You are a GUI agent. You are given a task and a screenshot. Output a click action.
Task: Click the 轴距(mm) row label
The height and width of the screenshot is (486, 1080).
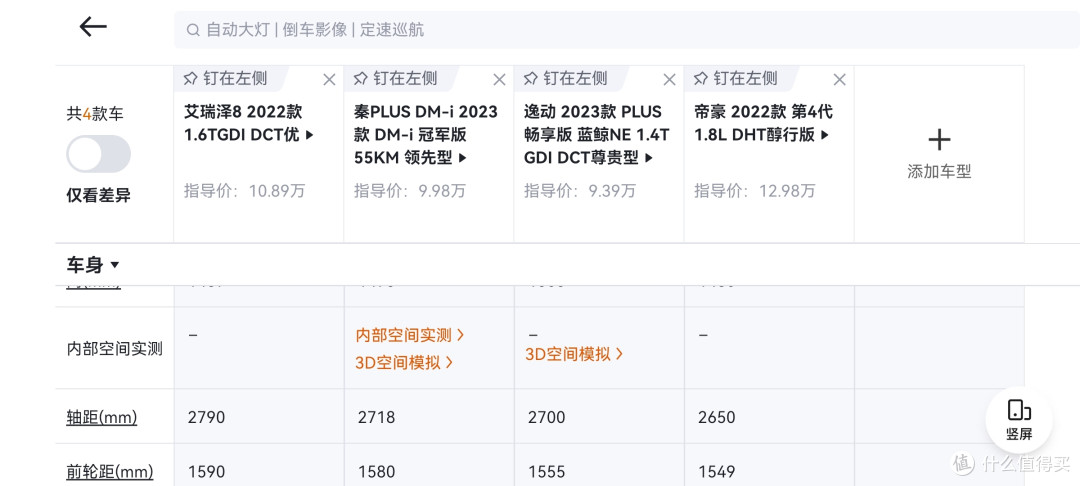pyautogui.click(x=101, y=417)
